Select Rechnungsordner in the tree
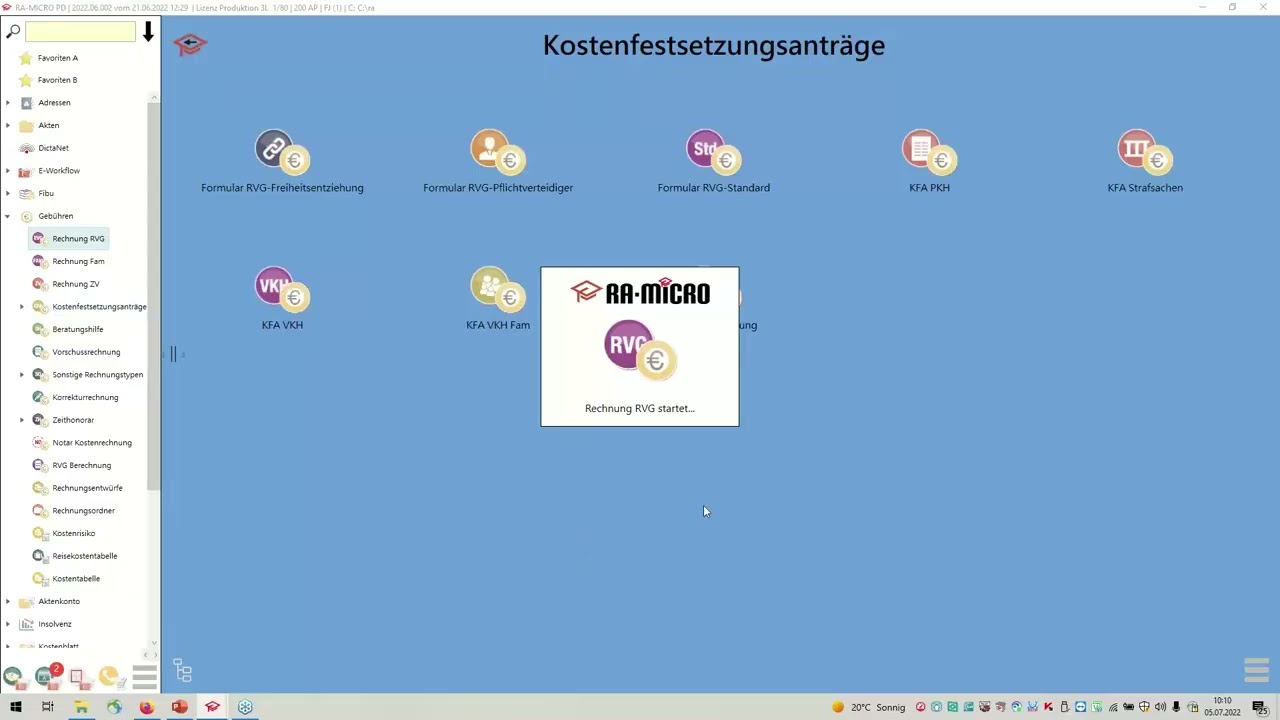Image resolution: width=1280 pixels, height=720 pixels. (83, 511)
